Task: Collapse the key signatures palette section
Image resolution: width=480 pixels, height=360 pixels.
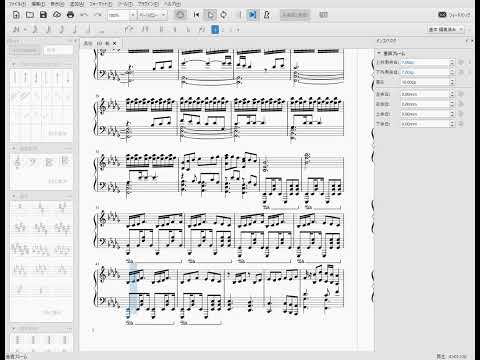Action: pyautogui.click(x=14, y=196)
